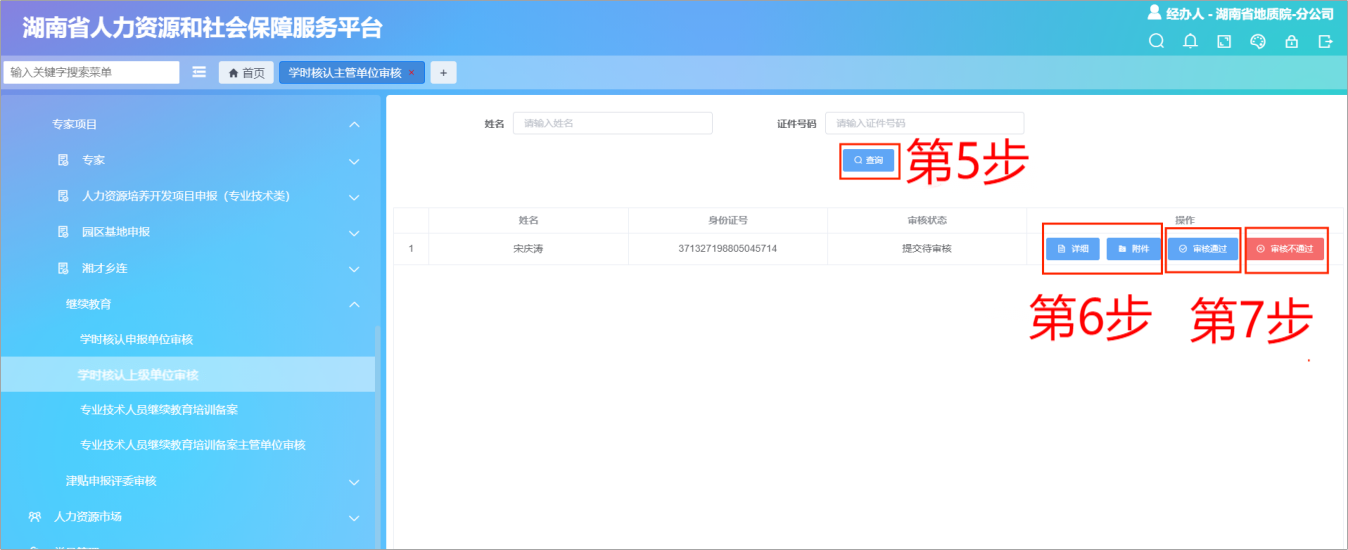
Task: Switch to the 首页 tab
Action: [247, 73]
